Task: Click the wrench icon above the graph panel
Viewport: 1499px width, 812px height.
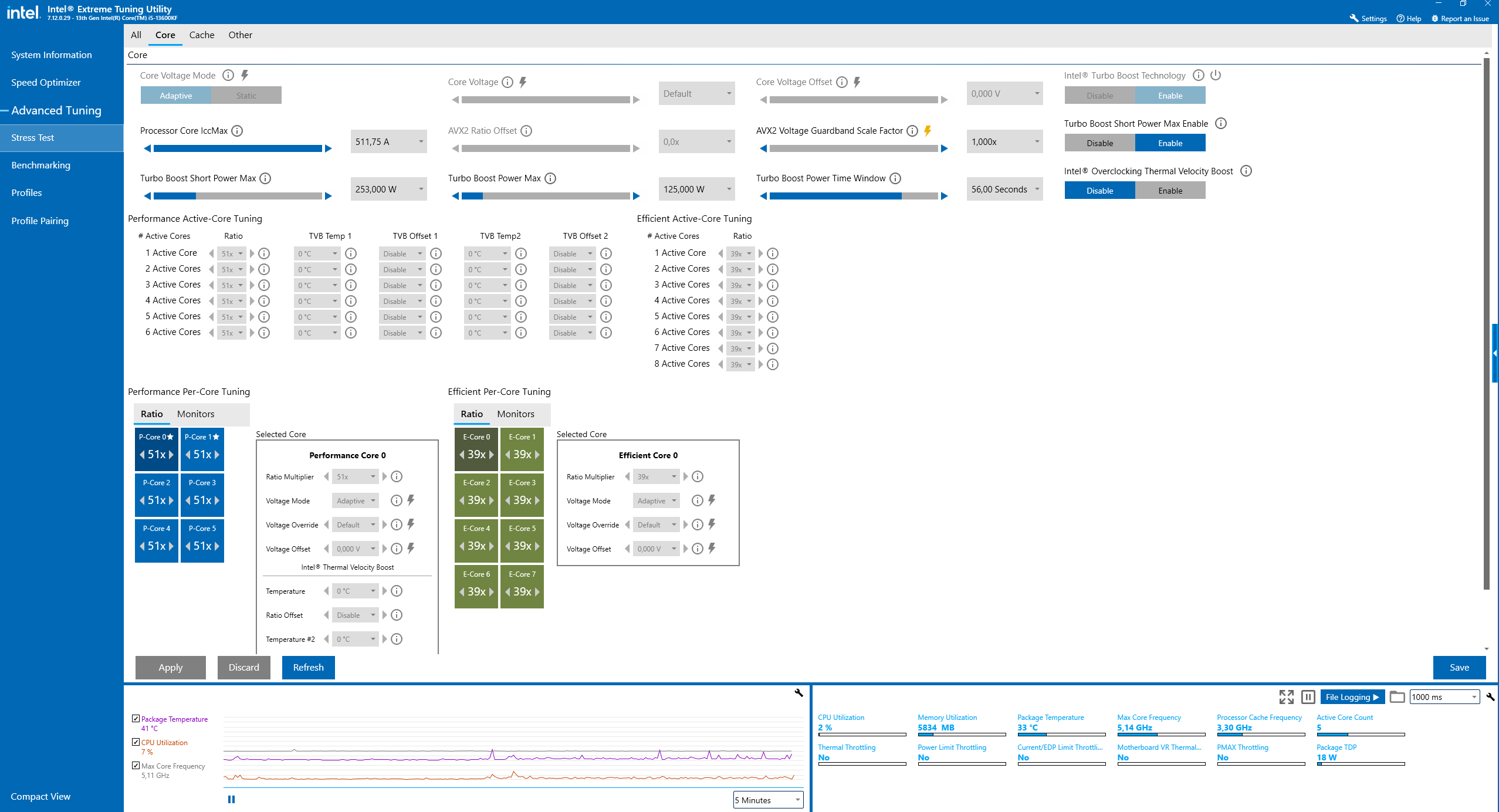Action: click(798, 693)
